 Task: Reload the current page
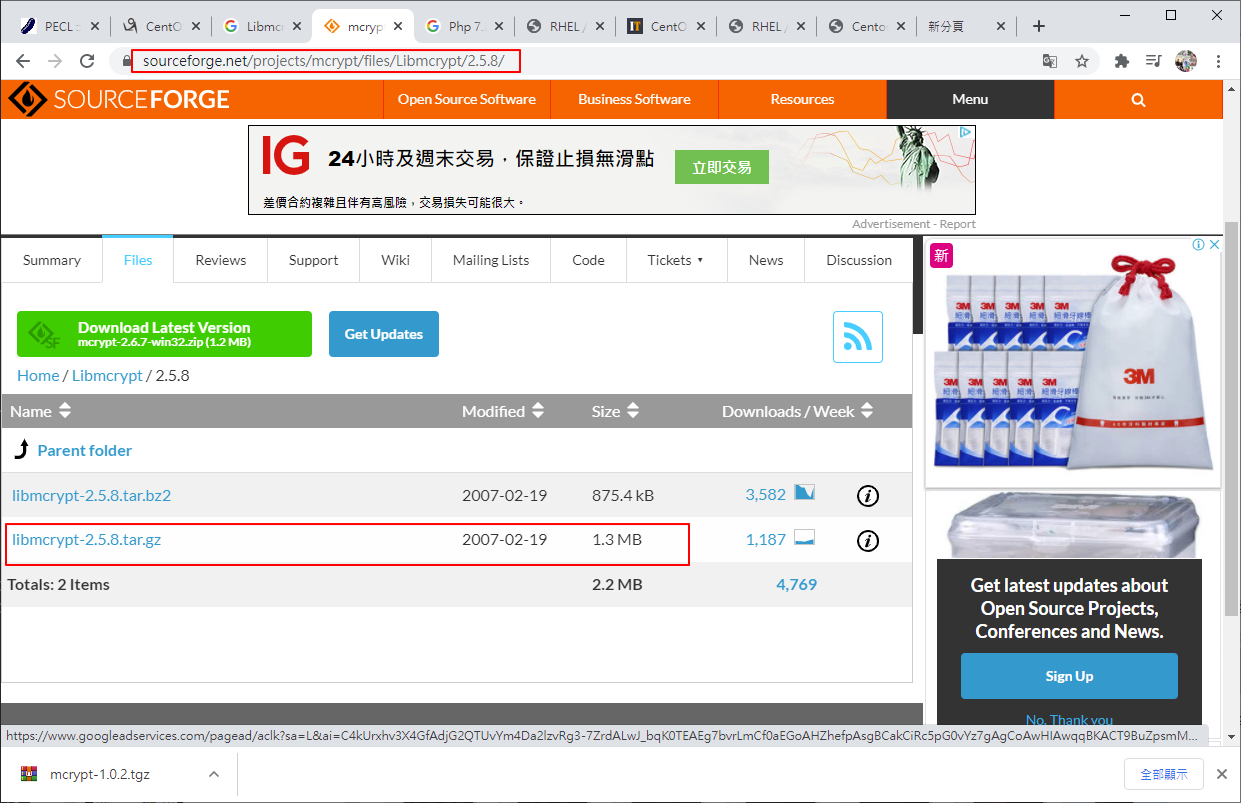[x=87, y=61]
